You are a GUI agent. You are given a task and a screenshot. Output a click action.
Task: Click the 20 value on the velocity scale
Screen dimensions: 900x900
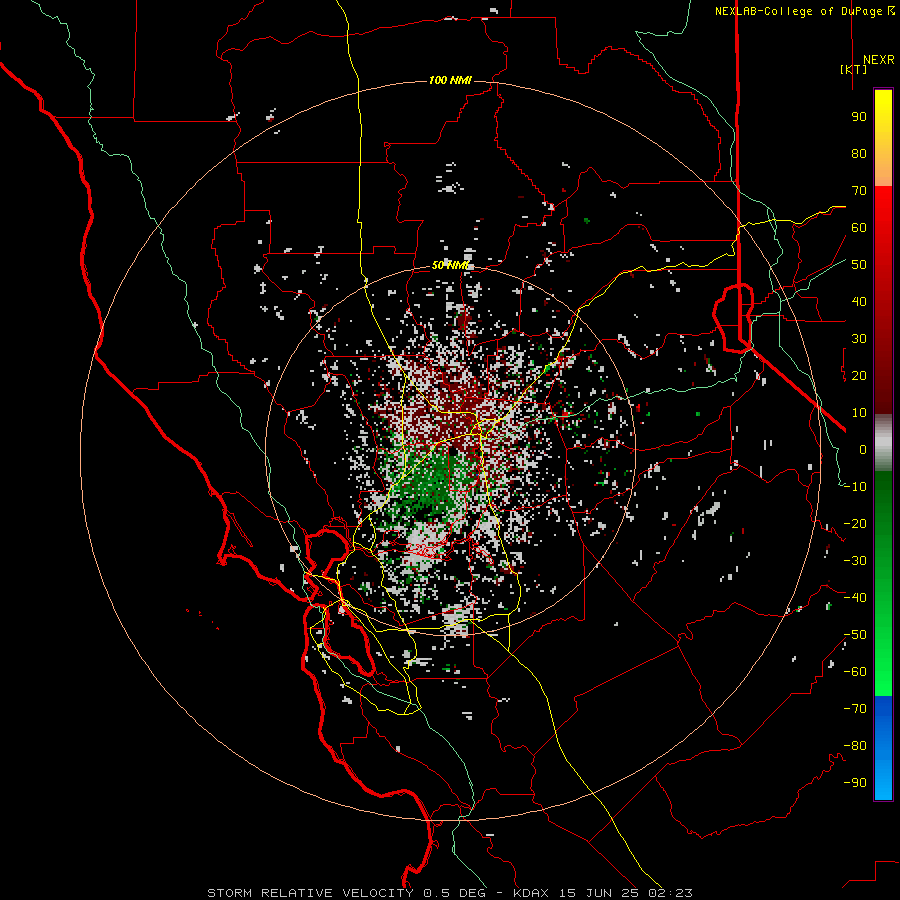[x=859, y=376]
